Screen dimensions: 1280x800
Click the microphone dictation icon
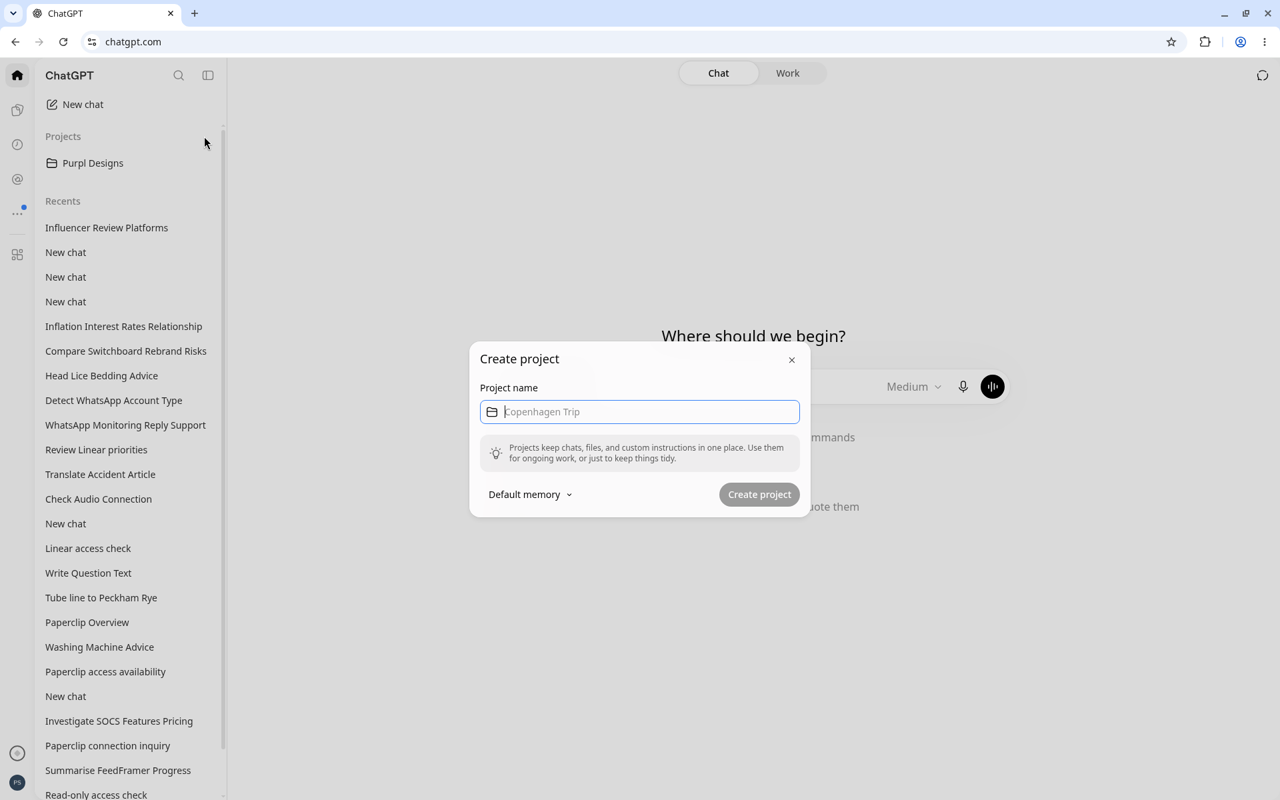click(x=963, y=387)
